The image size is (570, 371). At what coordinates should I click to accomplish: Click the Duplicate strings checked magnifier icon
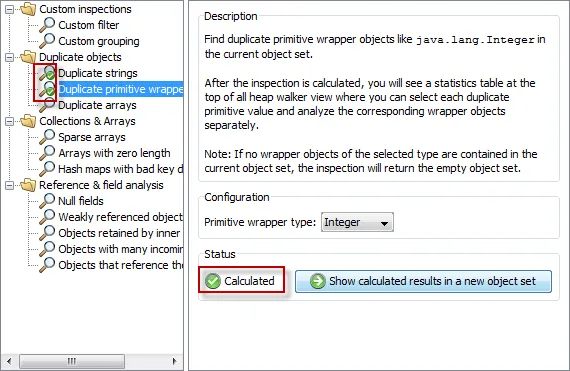(47, 73)
